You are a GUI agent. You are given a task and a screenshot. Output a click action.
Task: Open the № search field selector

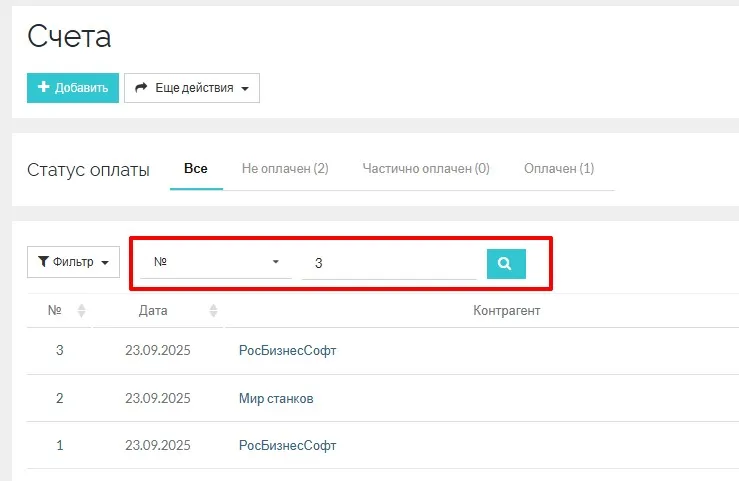[215, 263]
